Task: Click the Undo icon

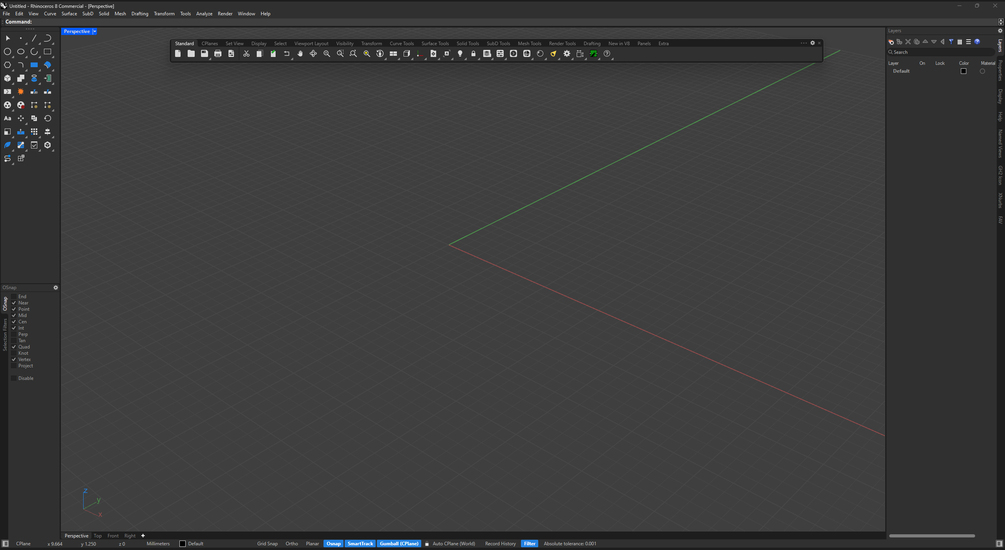Action: tap(287, 54)
